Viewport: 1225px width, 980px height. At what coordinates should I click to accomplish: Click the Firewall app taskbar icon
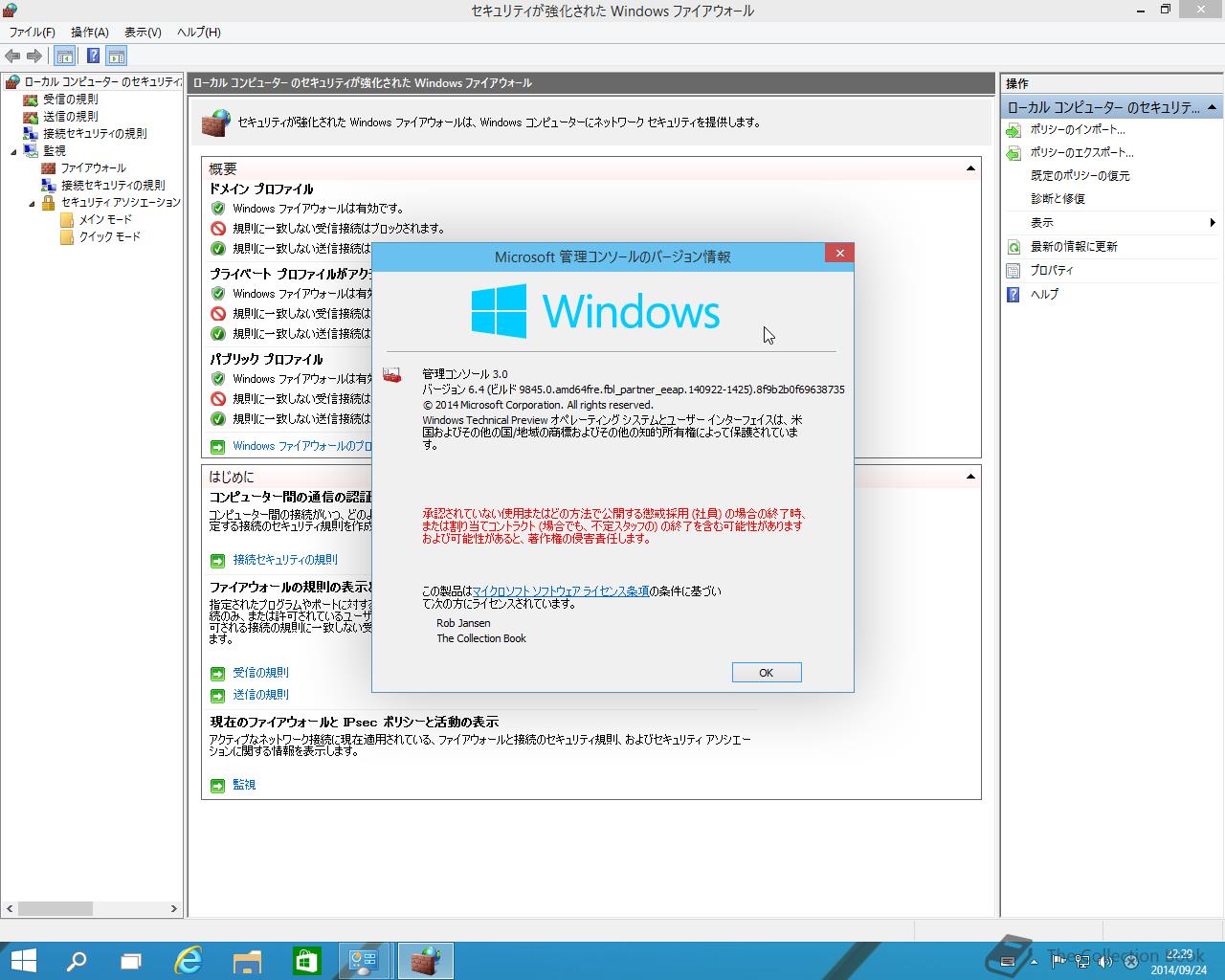pos(425,961)
